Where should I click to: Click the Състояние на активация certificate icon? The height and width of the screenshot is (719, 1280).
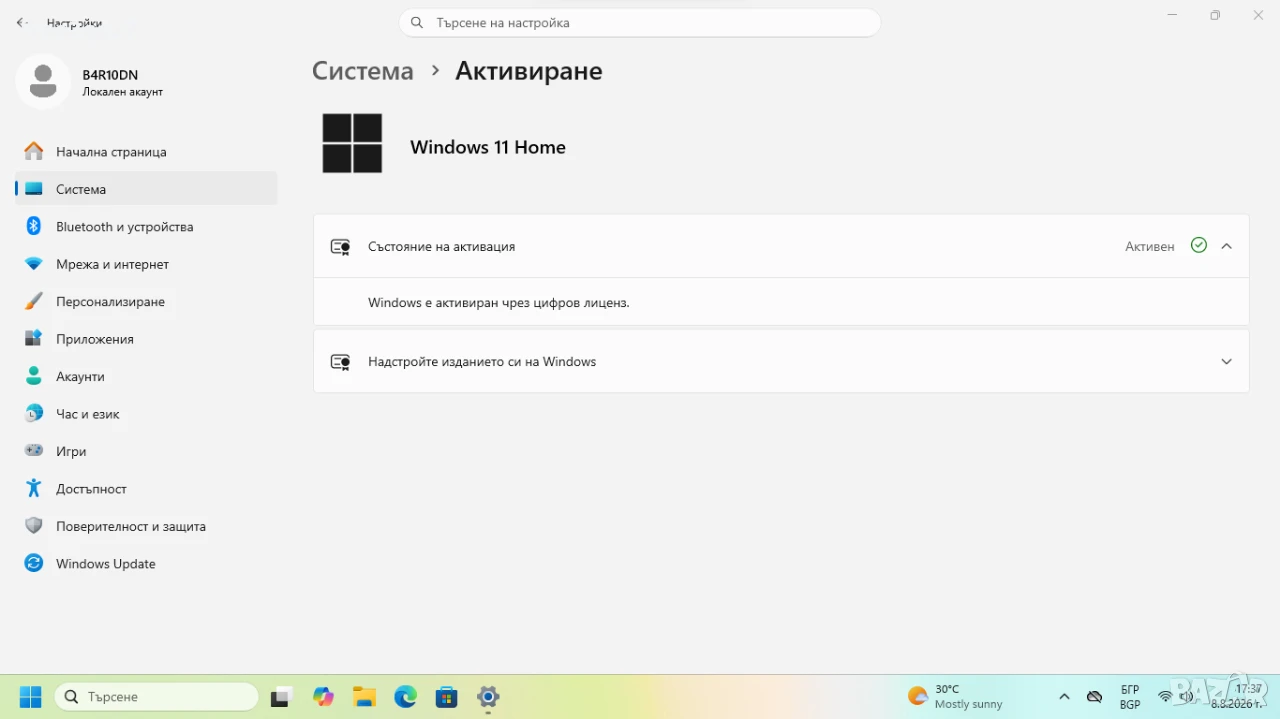tap(341, 247)
